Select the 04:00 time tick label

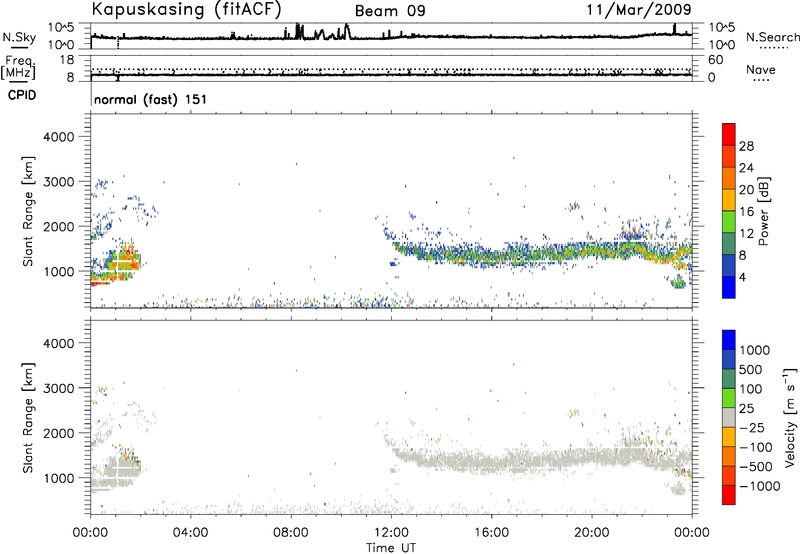click(x=190, y=533)
